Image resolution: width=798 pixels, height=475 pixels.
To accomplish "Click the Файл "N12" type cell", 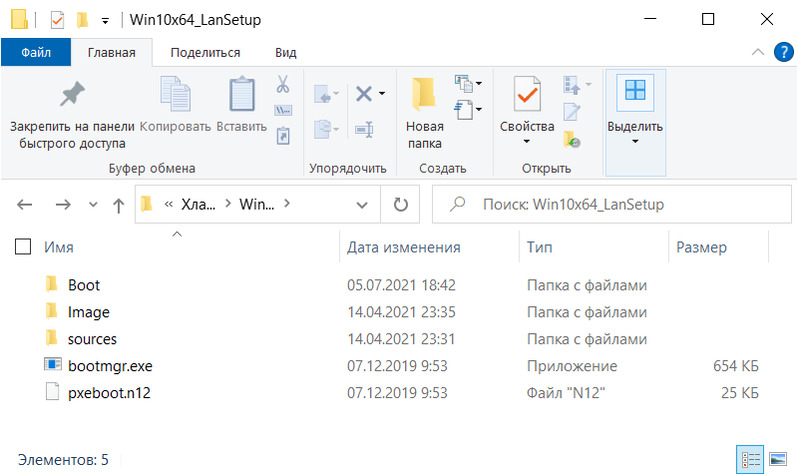I will (x=566, y=393).
